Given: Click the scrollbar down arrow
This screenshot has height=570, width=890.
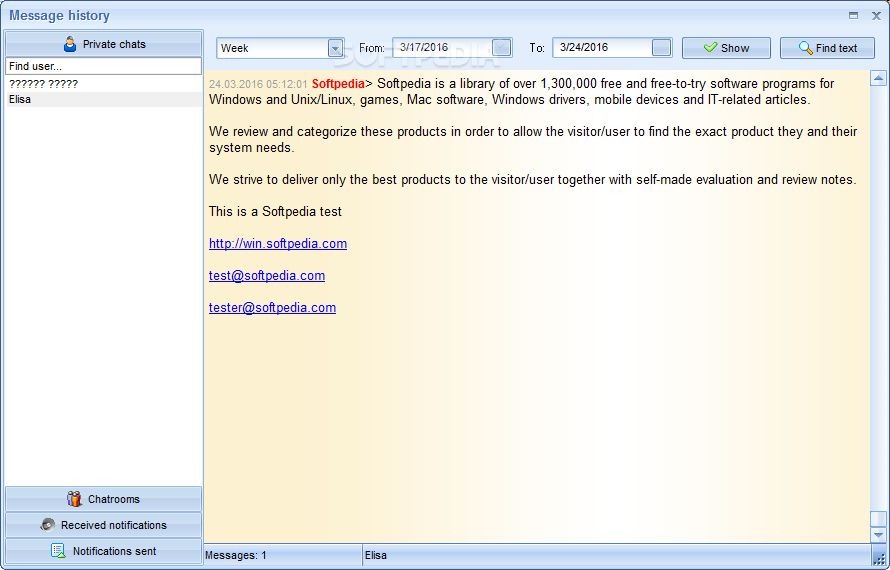Looking at the screenshot, I should (878, 535).
